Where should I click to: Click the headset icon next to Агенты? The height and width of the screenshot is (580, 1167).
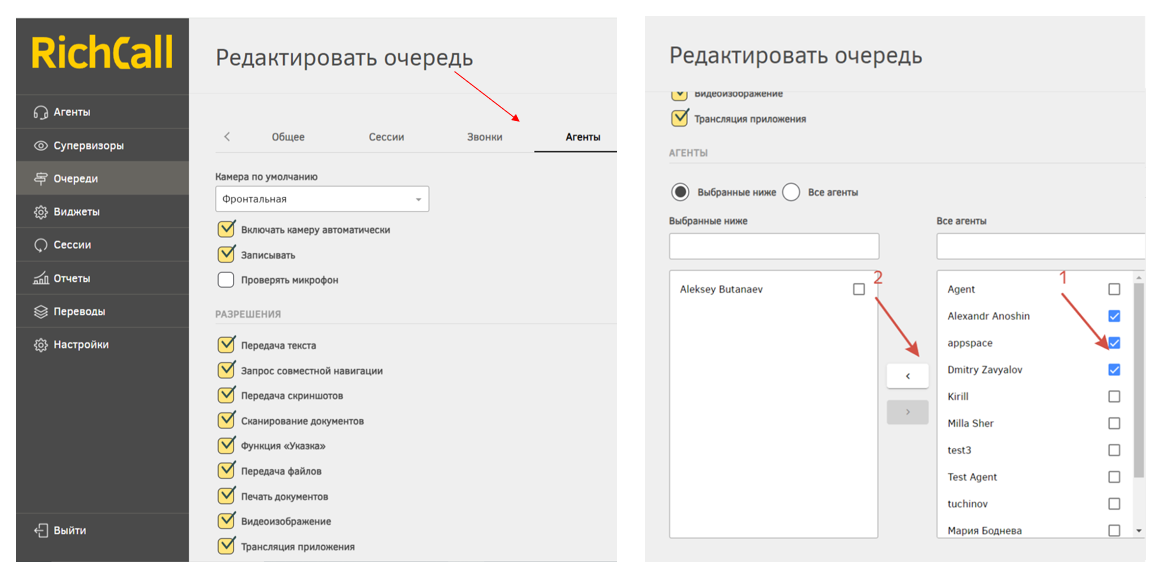click(41, 112)
